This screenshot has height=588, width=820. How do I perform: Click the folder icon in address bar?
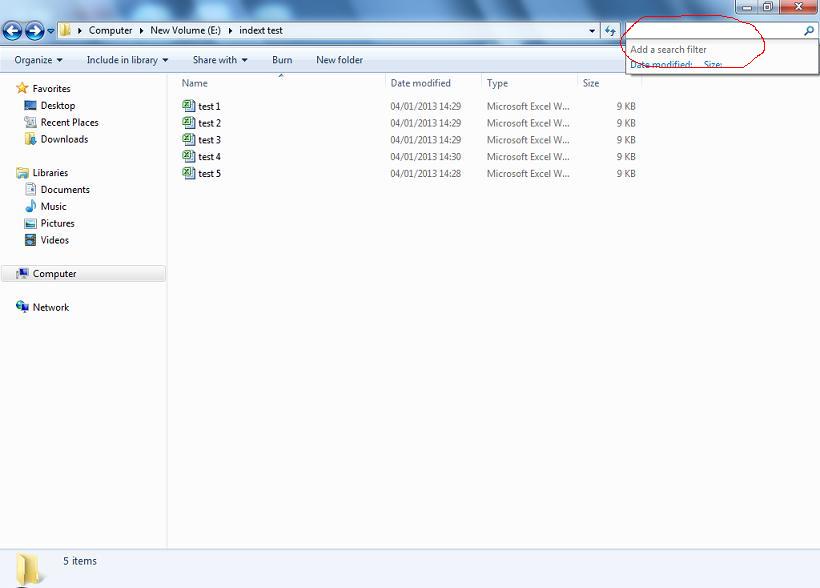65,30
